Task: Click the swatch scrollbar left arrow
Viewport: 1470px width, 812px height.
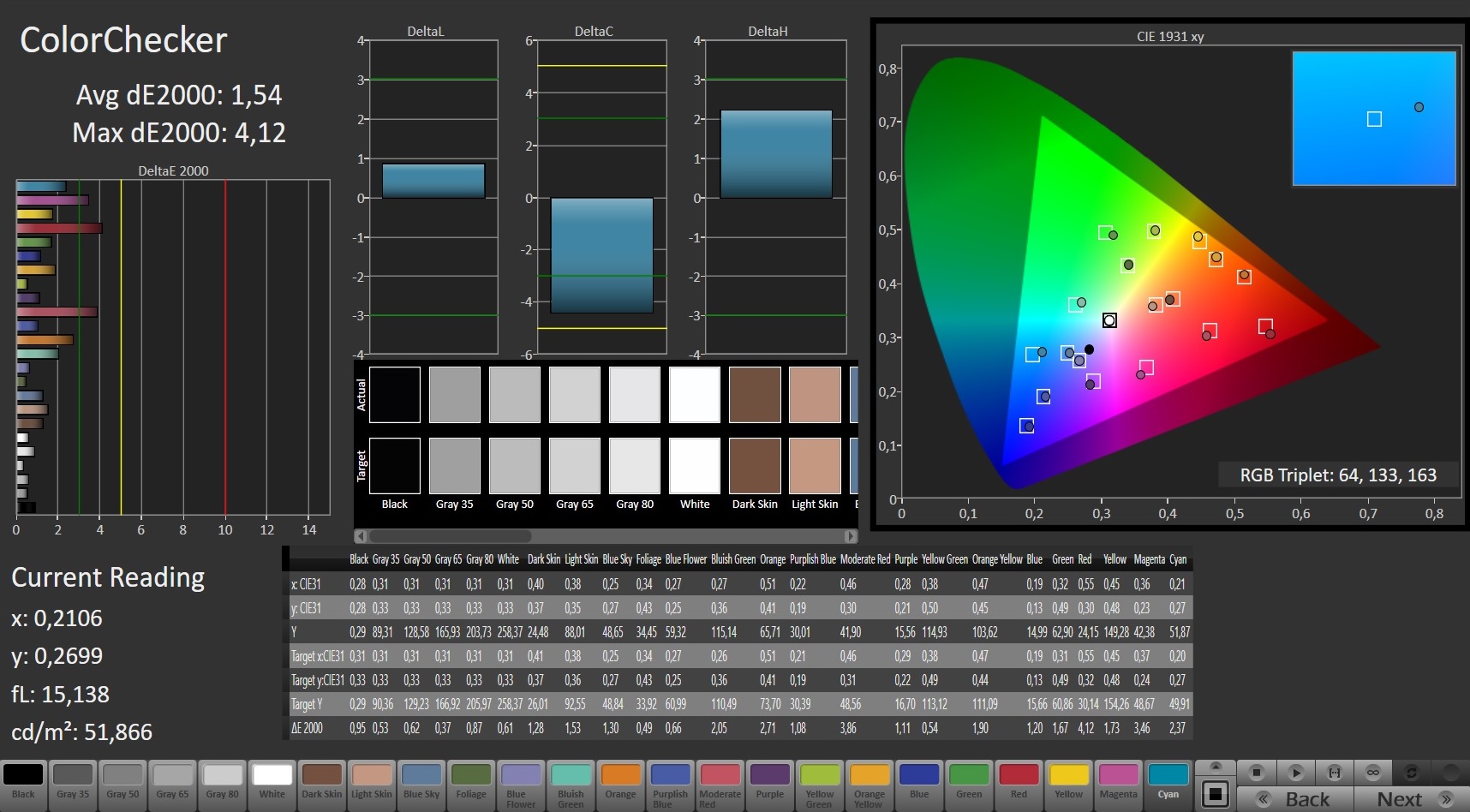Action: [361, 536]
